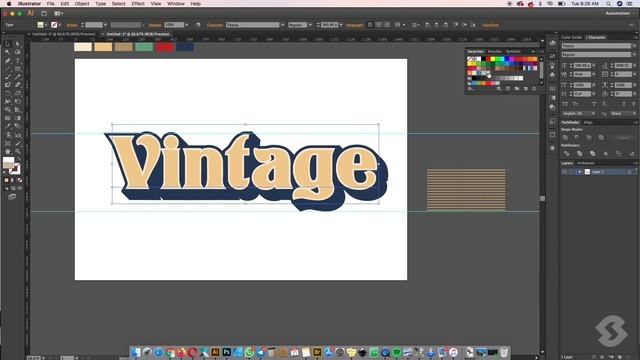The height and width of the screenshot is (360, 640).
Task: Click Paragraph link in control bar
Action: pyautogui.click(x=355, y=25)
